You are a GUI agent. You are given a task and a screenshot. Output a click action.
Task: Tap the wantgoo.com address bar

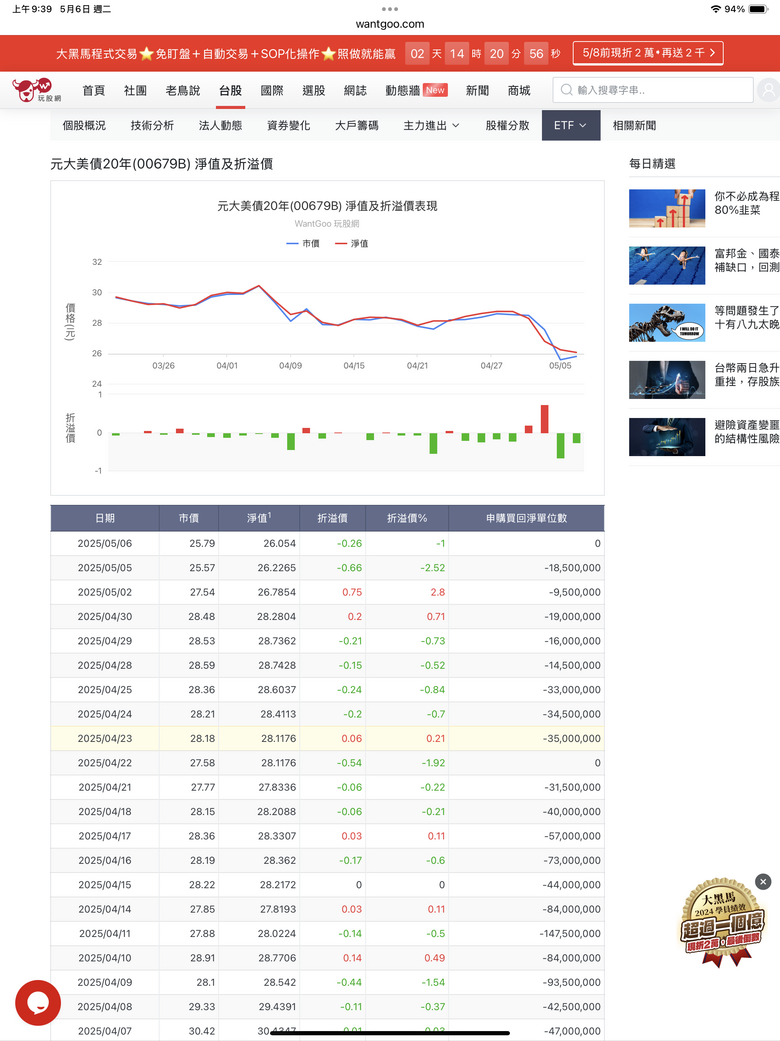coord(390,24)
